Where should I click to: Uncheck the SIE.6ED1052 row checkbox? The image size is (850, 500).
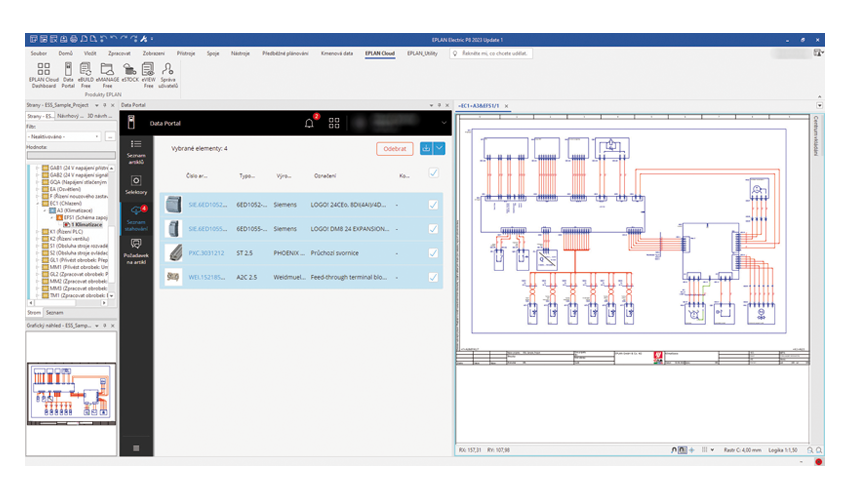(x=433, y=204)
